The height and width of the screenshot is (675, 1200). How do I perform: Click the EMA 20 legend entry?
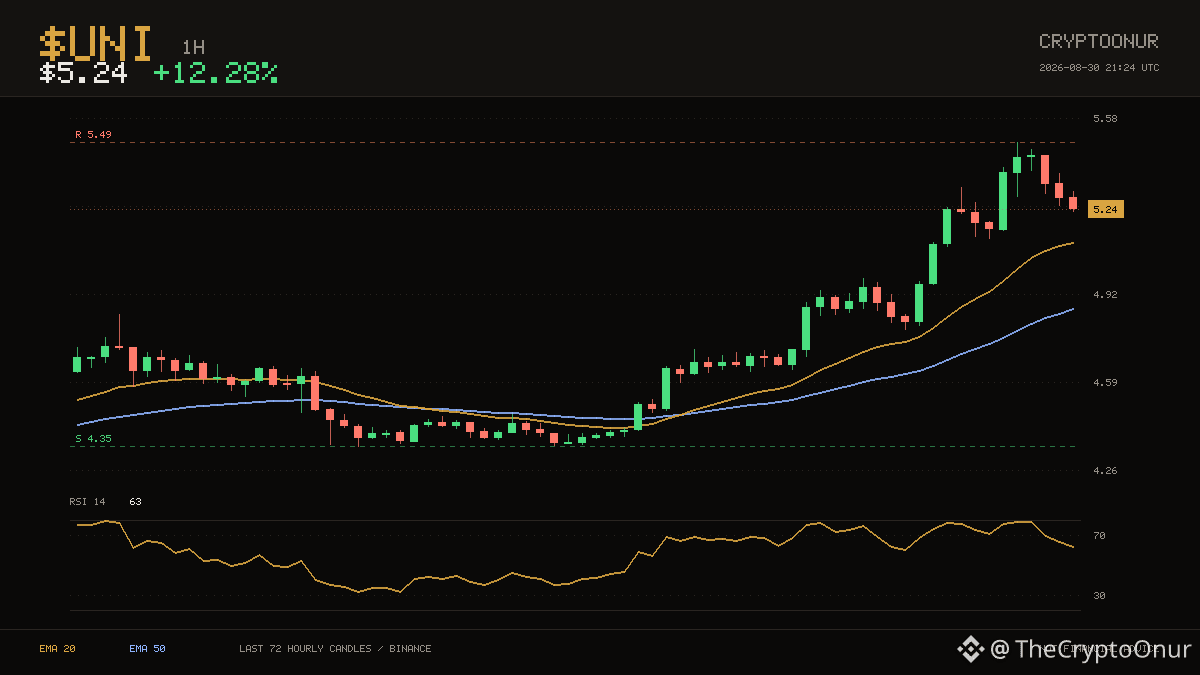coord(57,649)
